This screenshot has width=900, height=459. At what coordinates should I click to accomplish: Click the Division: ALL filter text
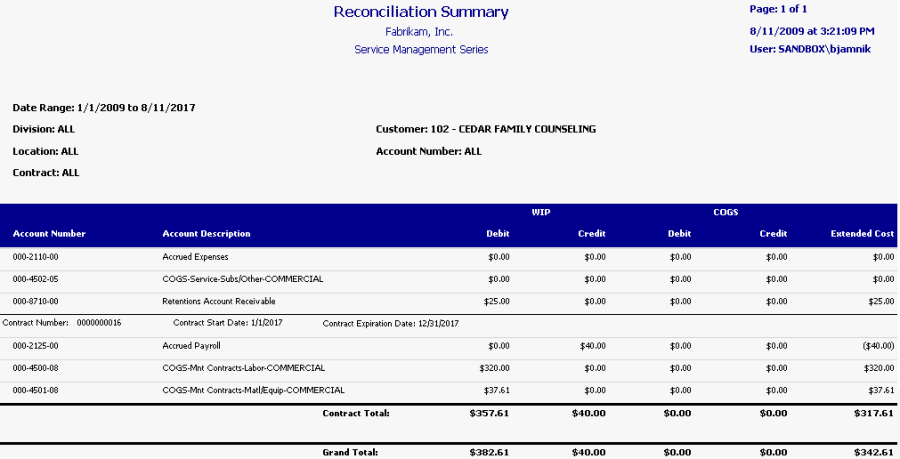point(43,129)
